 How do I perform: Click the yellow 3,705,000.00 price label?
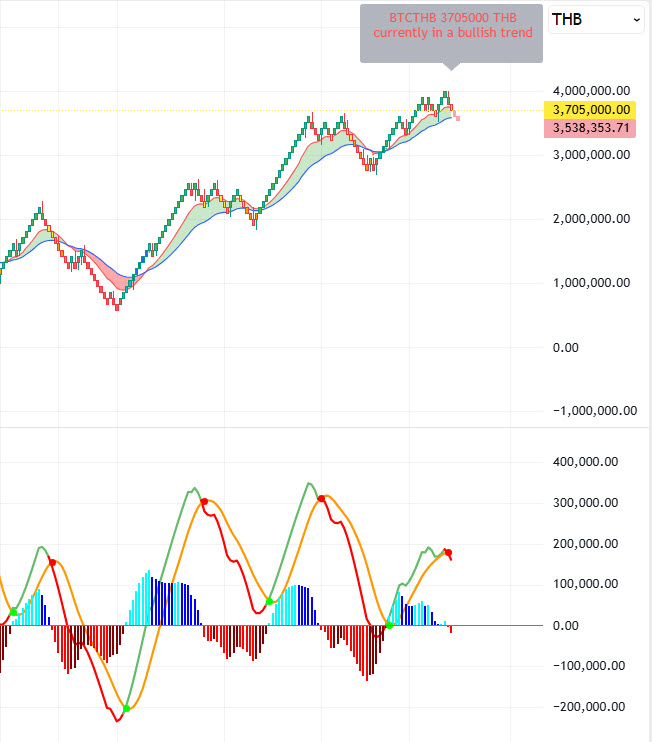click(589, 110)
